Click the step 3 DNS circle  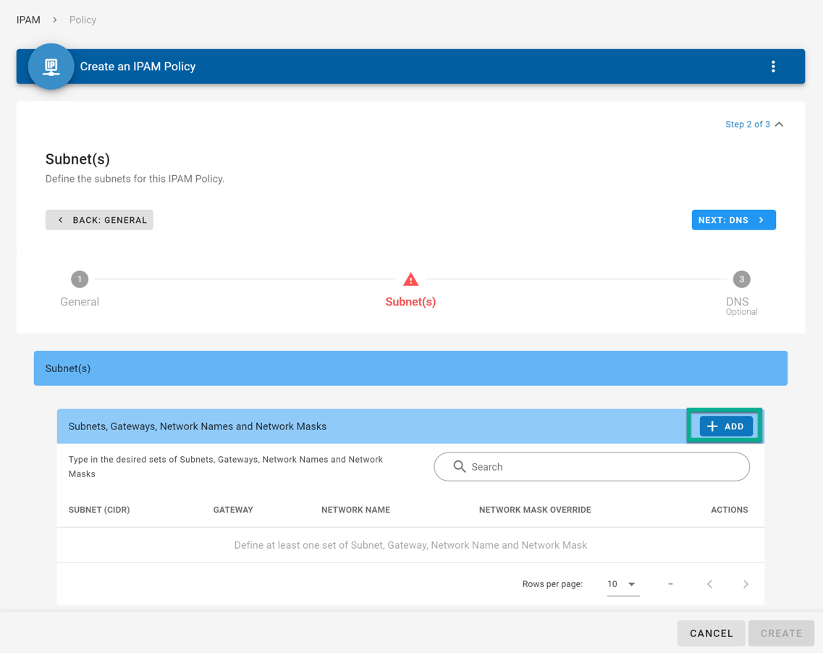pyautogui.click(x=741, y=279)
